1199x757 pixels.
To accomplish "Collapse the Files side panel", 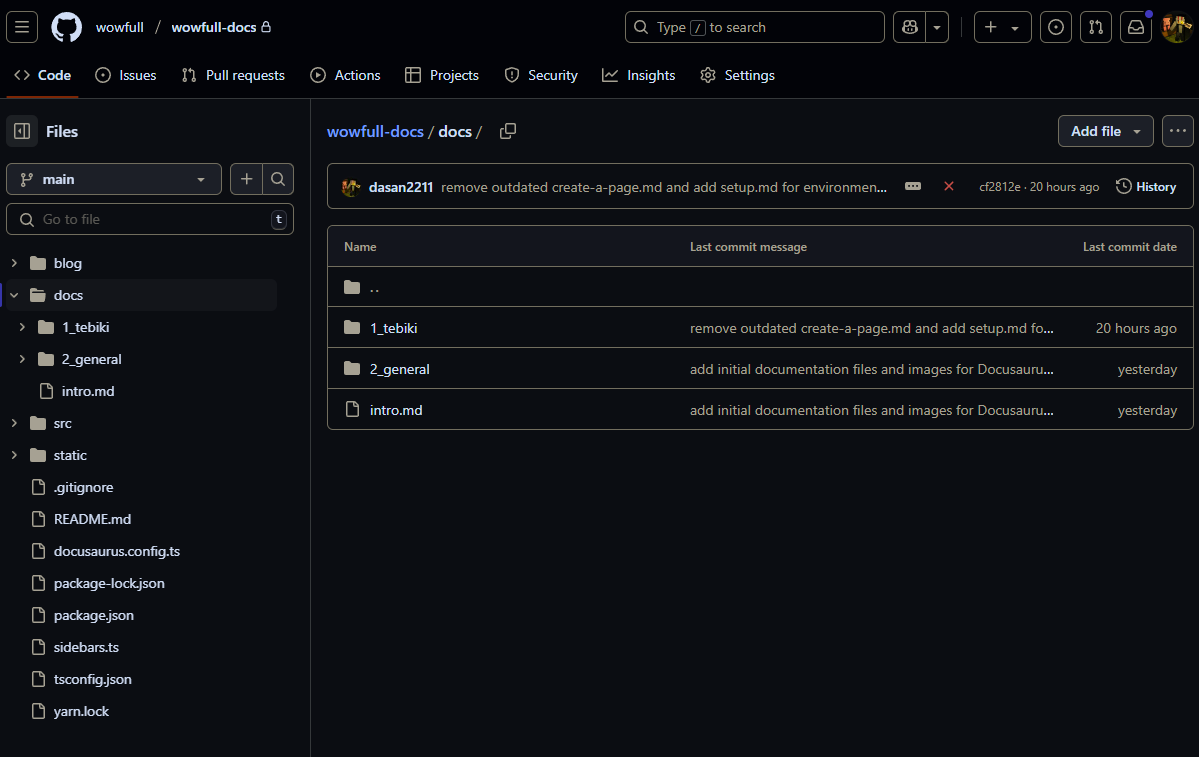I will [22, 131].
